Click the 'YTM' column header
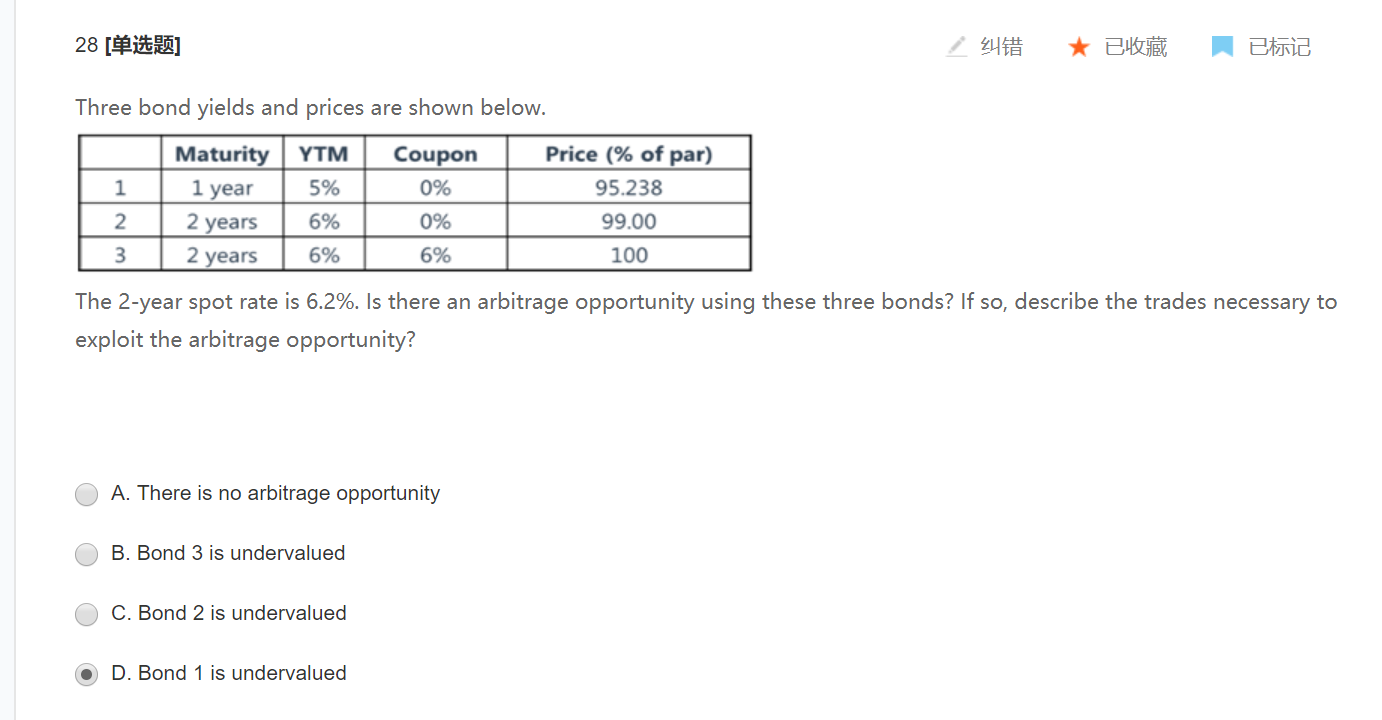This screenshot has height=720, width=1382. click(324, 154)
